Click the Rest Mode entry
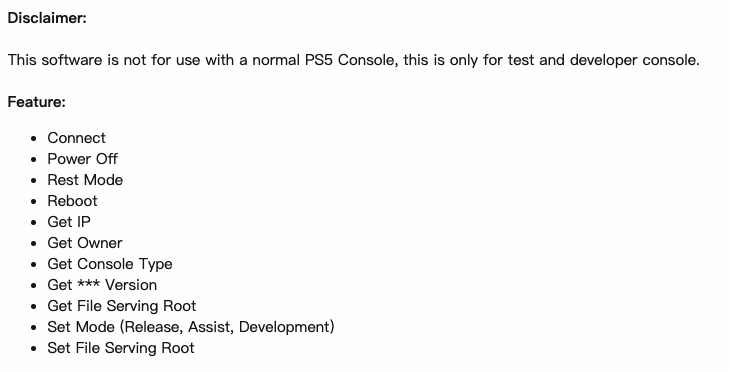This screenshot has width=729, height=372. tap(85, 179)
